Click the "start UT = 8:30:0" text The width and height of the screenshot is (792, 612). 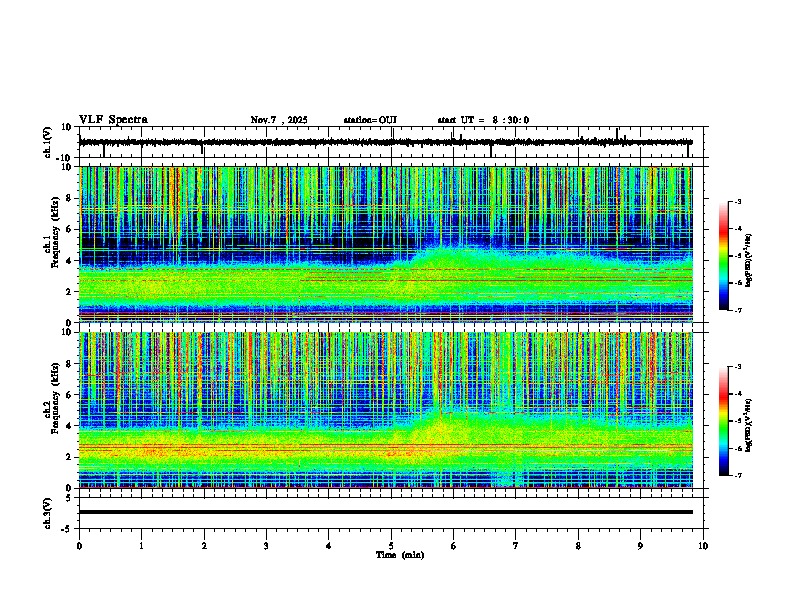pyautogui.click(x=483, y=120)
